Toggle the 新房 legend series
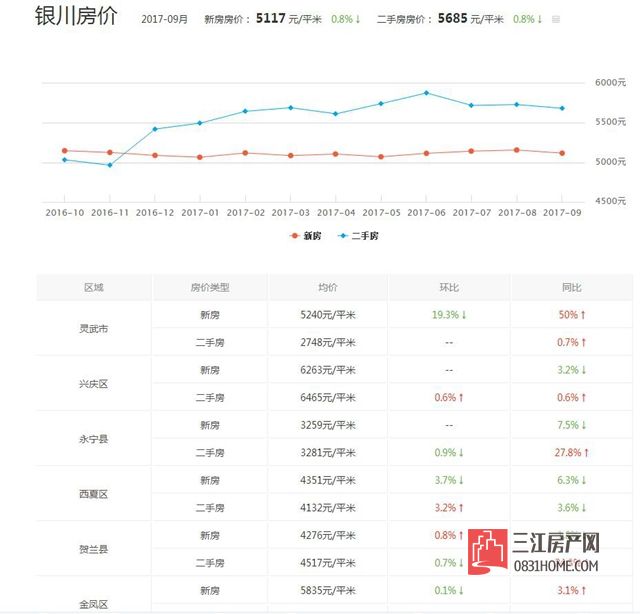Image resolution: width=640 pixels, height=614 pixels. coord(305,236)
